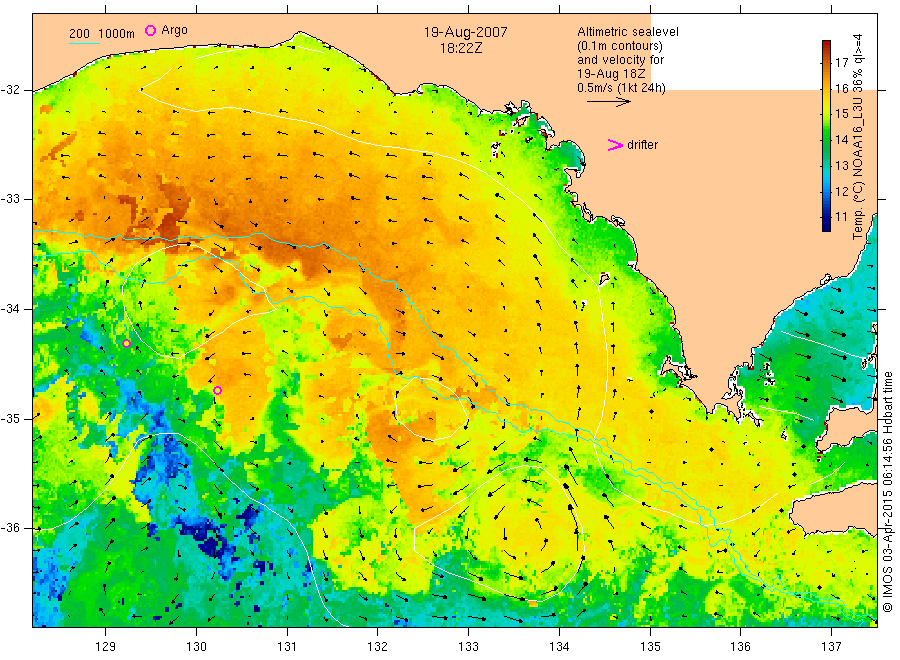The height and width of the screenshot is (660, 900).
Task: Click longitude label 137
Action: [x=831, y=647]
